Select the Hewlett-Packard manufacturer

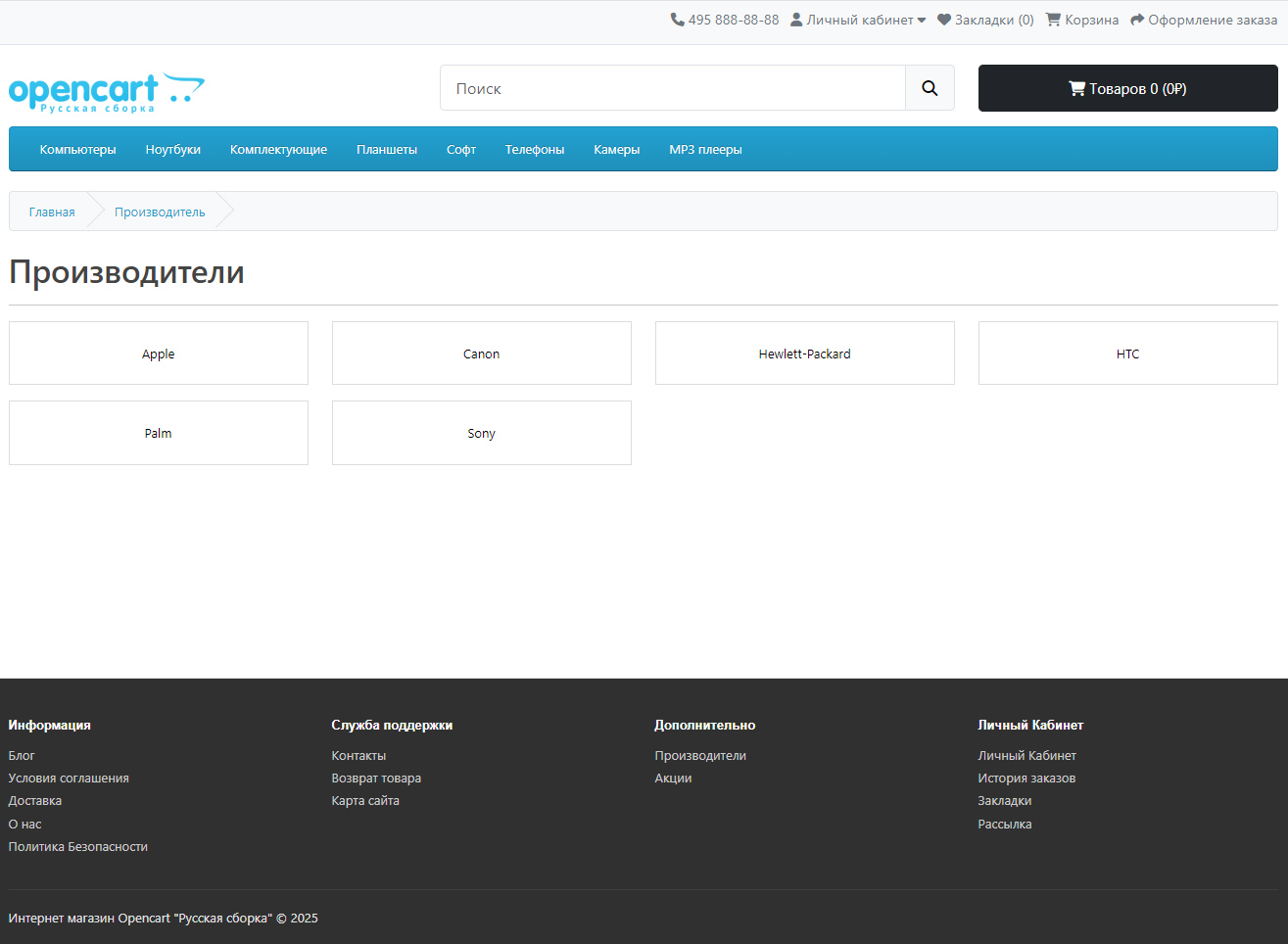[x=804, y=354]
